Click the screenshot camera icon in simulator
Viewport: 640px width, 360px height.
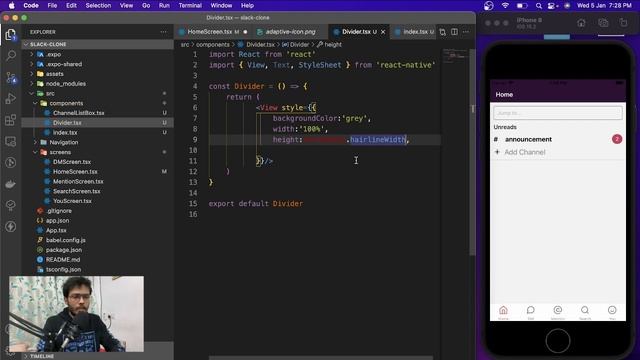pos(603,23)
